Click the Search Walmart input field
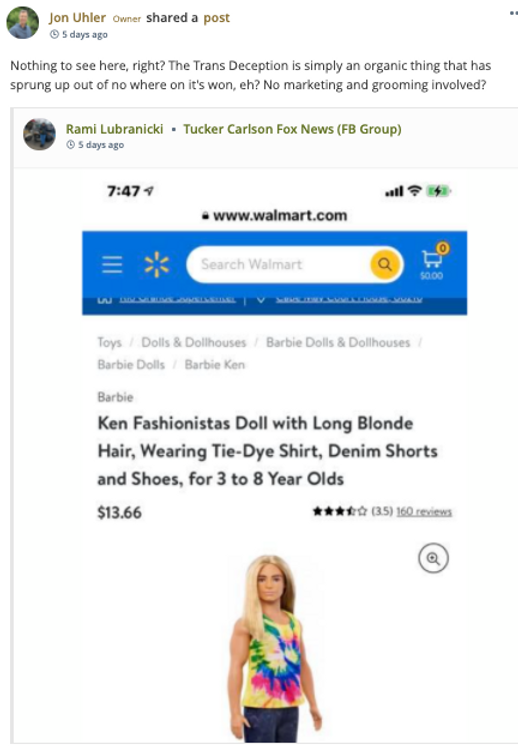The width and height of the screenshot is (518, 751). [x=279, y=264]
